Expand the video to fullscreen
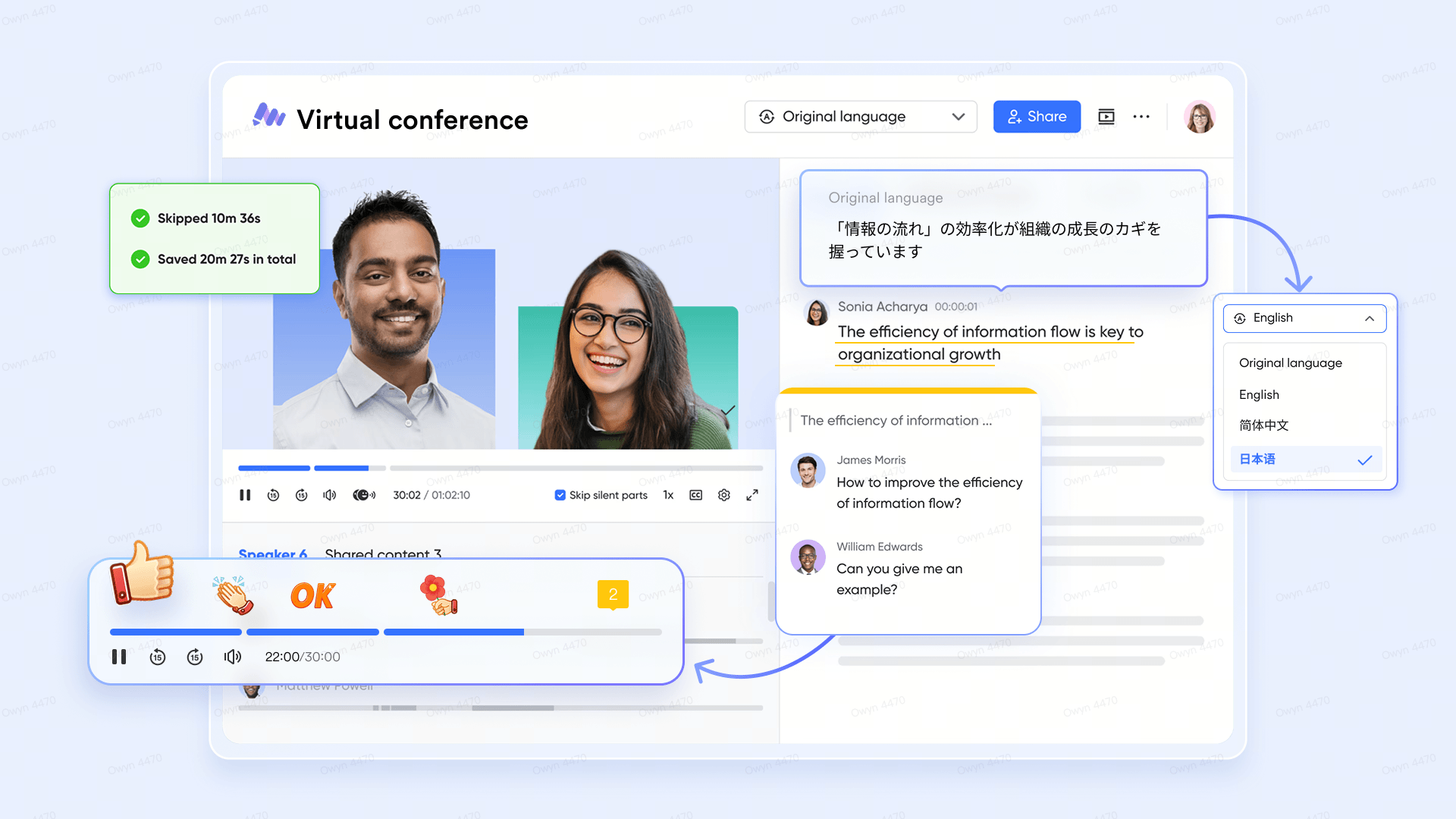The width and height of the screenshot is (1456, 819). click(x=752, y=495)
